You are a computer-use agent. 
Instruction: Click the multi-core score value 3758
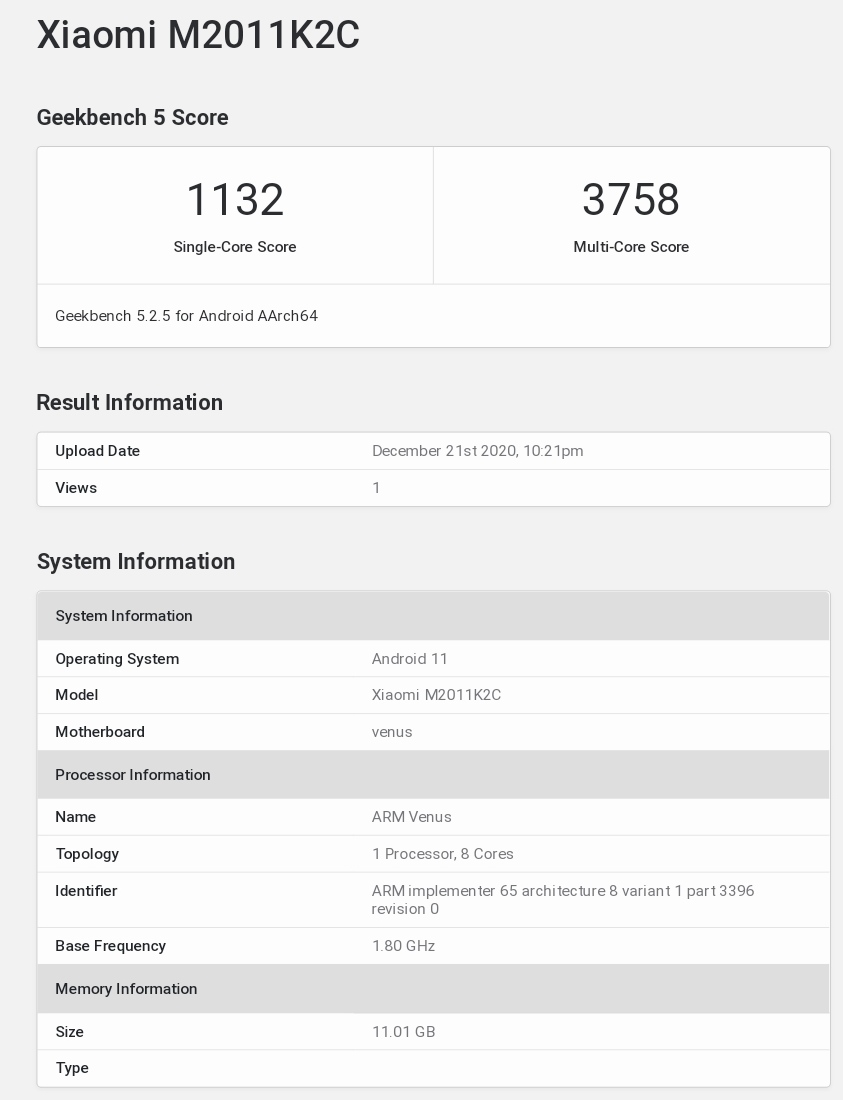pos(631,199)
